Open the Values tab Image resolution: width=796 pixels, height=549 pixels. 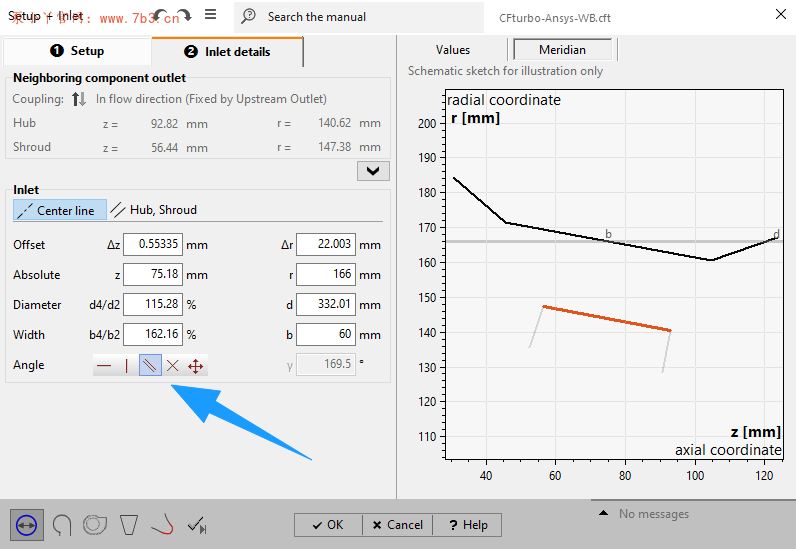coord(452,50)
